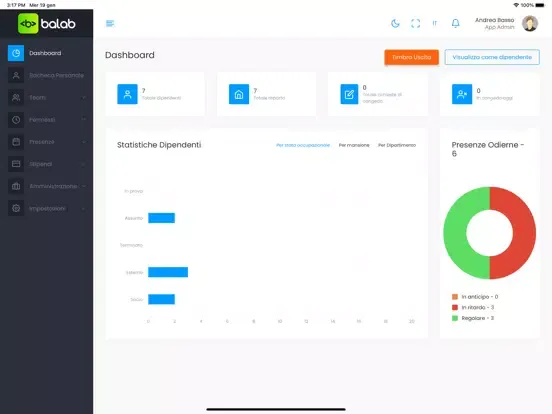
Task: Select Per stato occupazionale tab
Action: [x=303, y=145]
